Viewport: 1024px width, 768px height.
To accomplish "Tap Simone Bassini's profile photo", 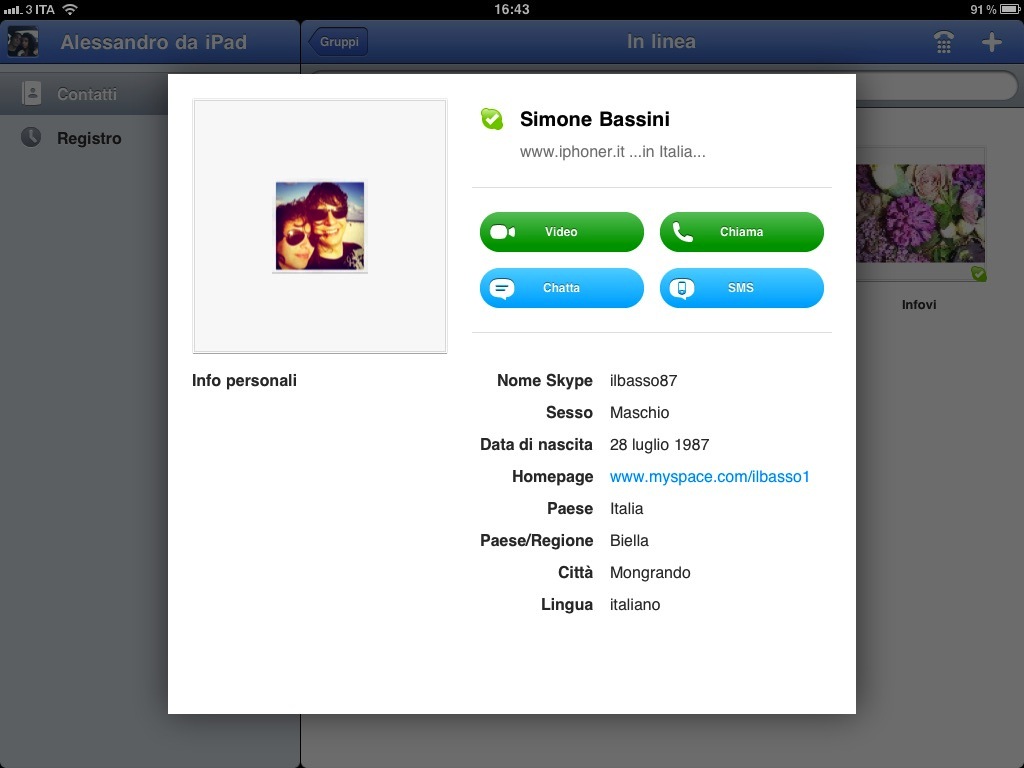I will coord(320,226).
